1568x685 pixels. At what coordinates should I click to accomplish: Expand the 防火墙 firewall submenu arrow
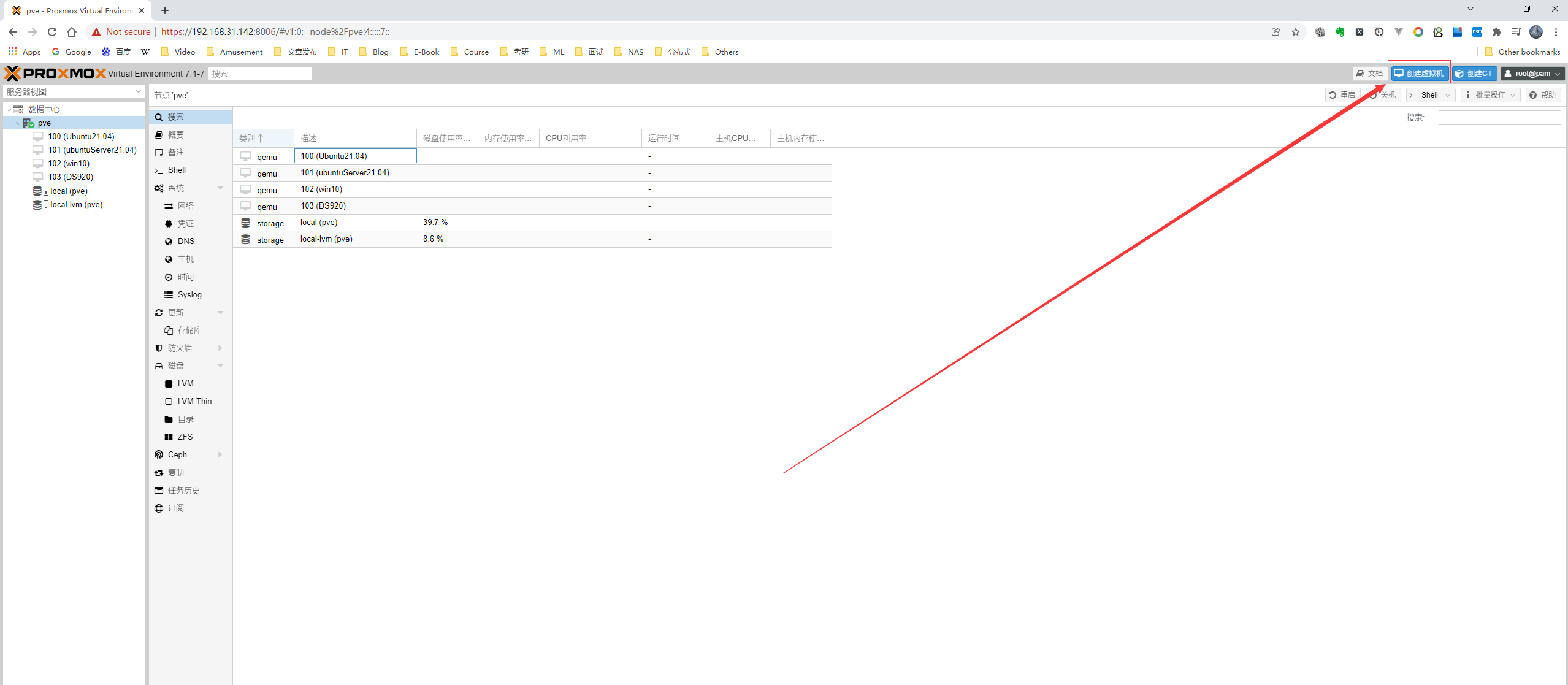click(221, 348)
